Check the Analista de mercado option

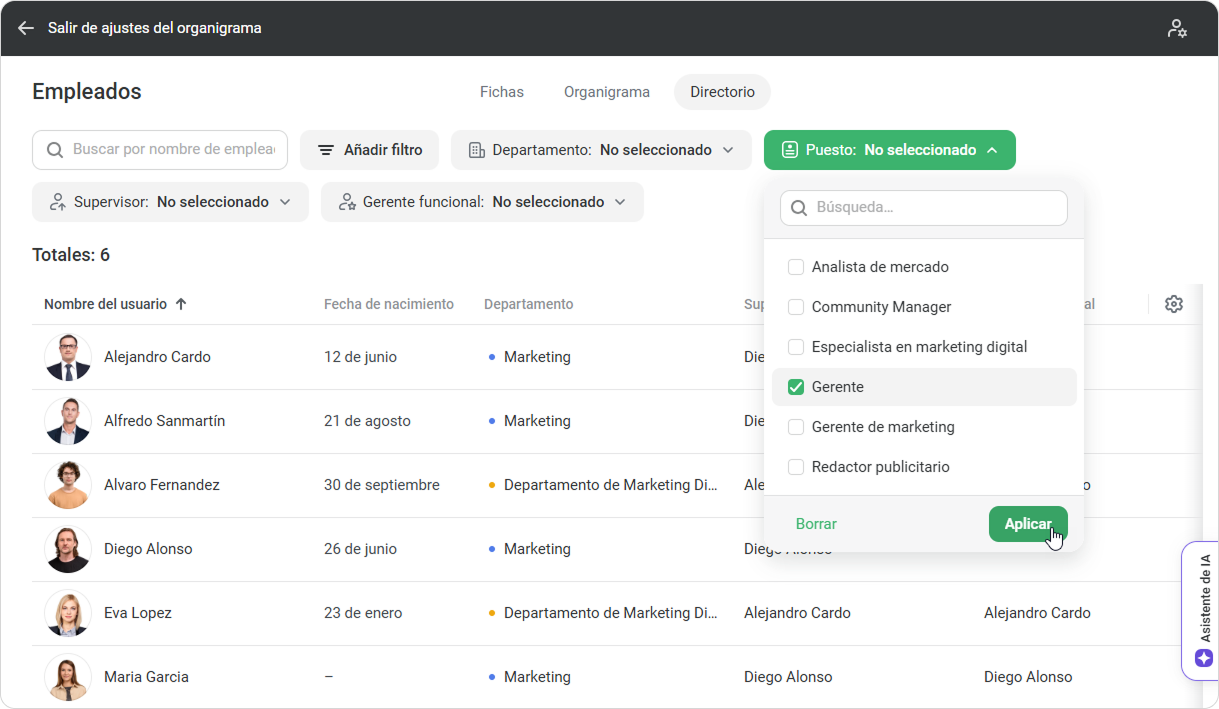pos(796,267)
